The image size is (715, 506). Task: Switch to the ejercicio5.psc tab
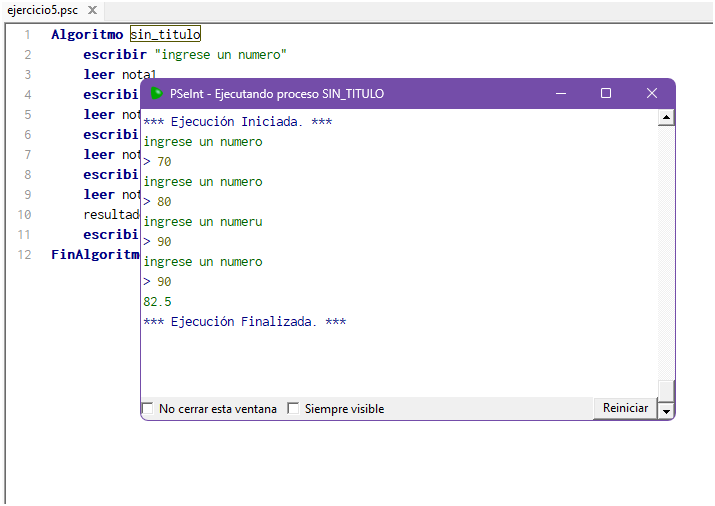coord(42,10)
